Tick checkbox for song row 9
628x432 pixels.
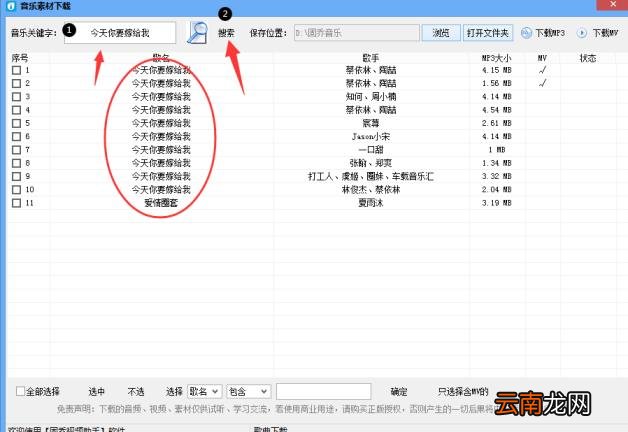click(x=16, y=176)
